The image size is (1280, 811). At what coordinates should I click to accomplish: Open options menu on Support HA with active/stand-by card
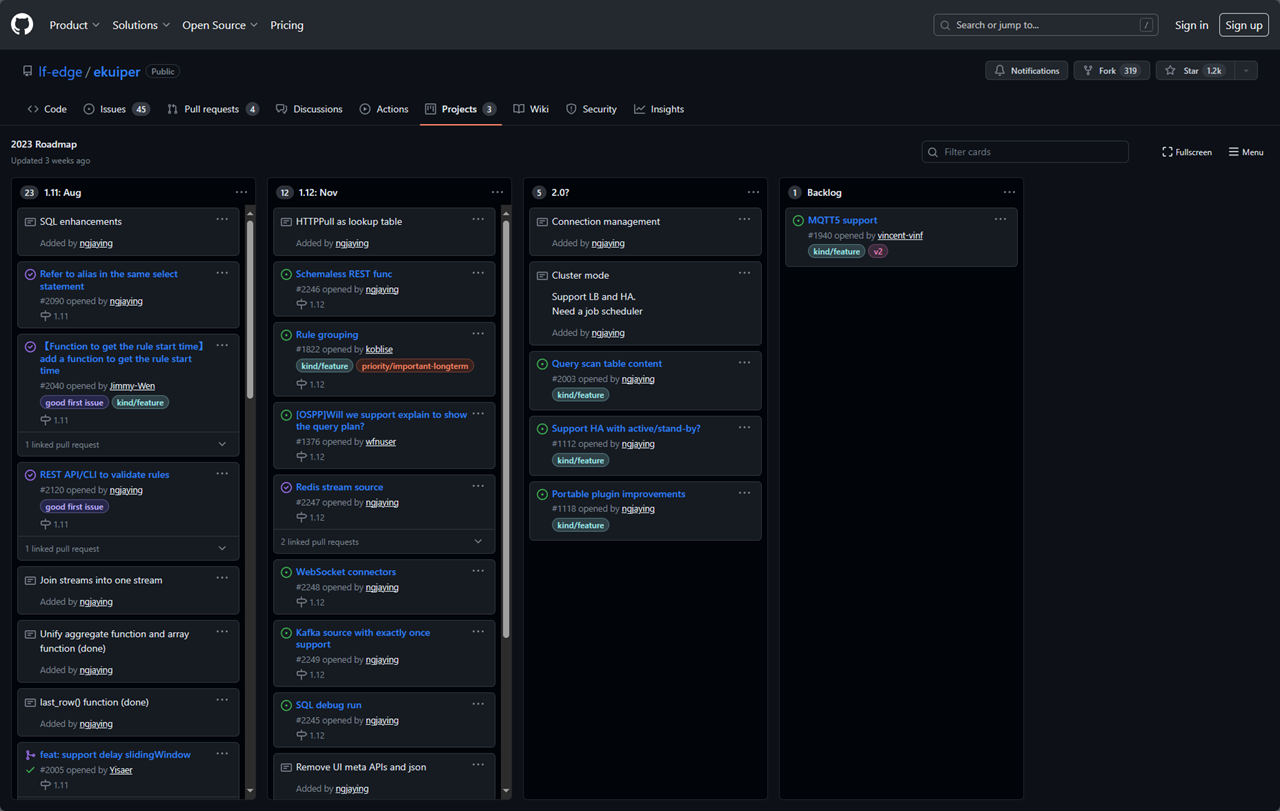pos(744,427)
